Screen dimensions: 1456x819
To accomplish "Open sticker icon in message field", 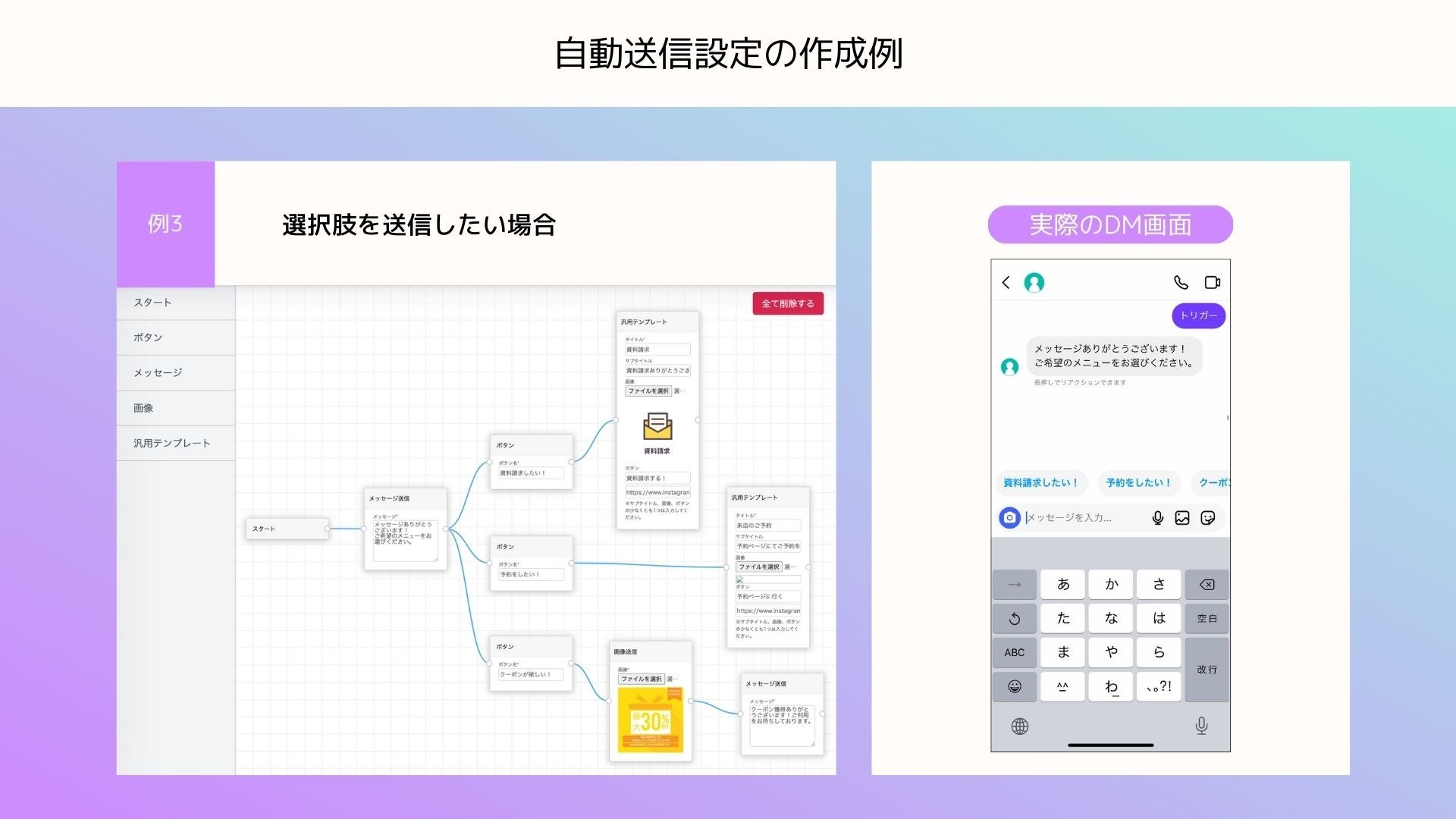I will [1208, 517].
